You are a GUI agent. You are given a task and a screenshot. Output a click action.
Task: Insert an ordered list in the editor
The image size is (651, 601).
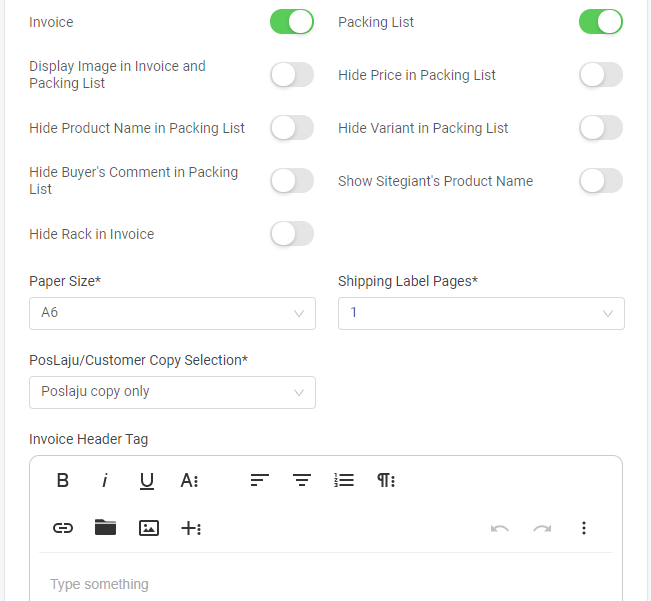344,480
